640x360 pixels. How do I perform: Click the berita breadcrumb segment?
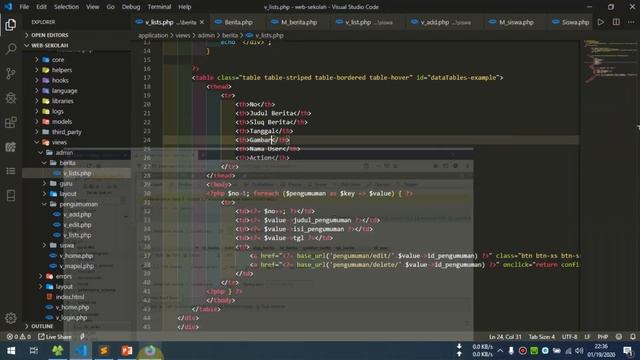(x=230, y=36)
